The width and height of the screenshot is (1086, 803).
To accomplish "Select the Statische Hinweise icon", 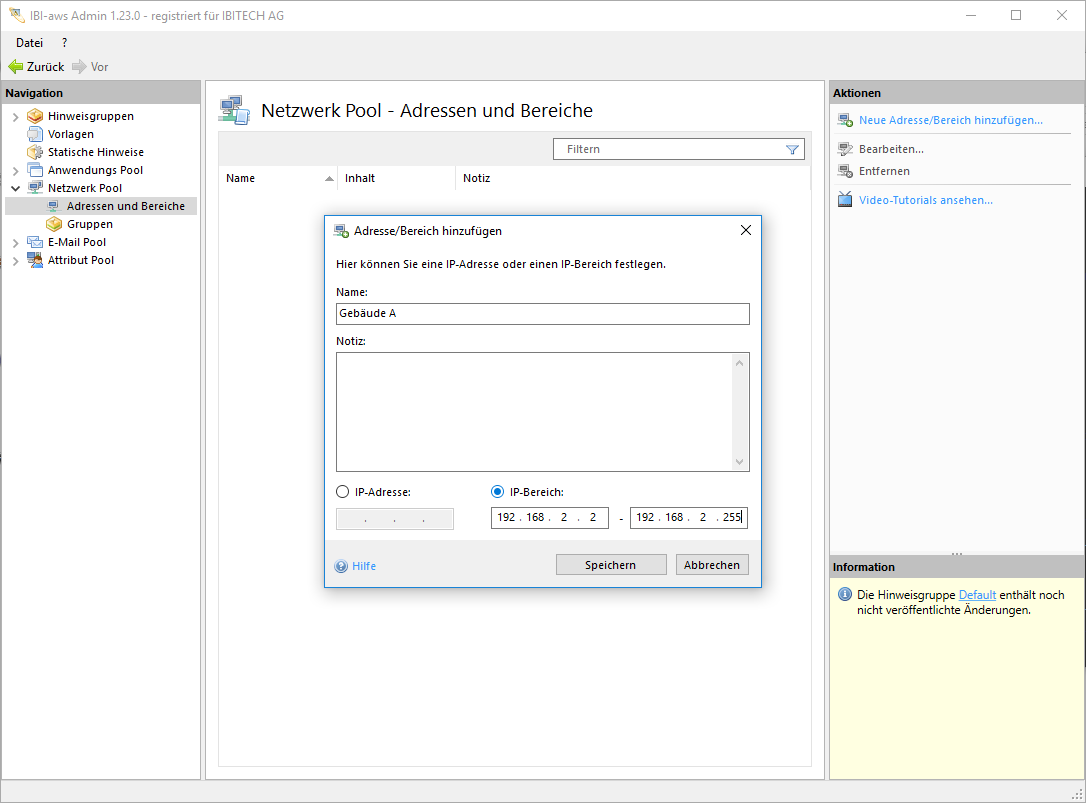I will click(35, 152).
